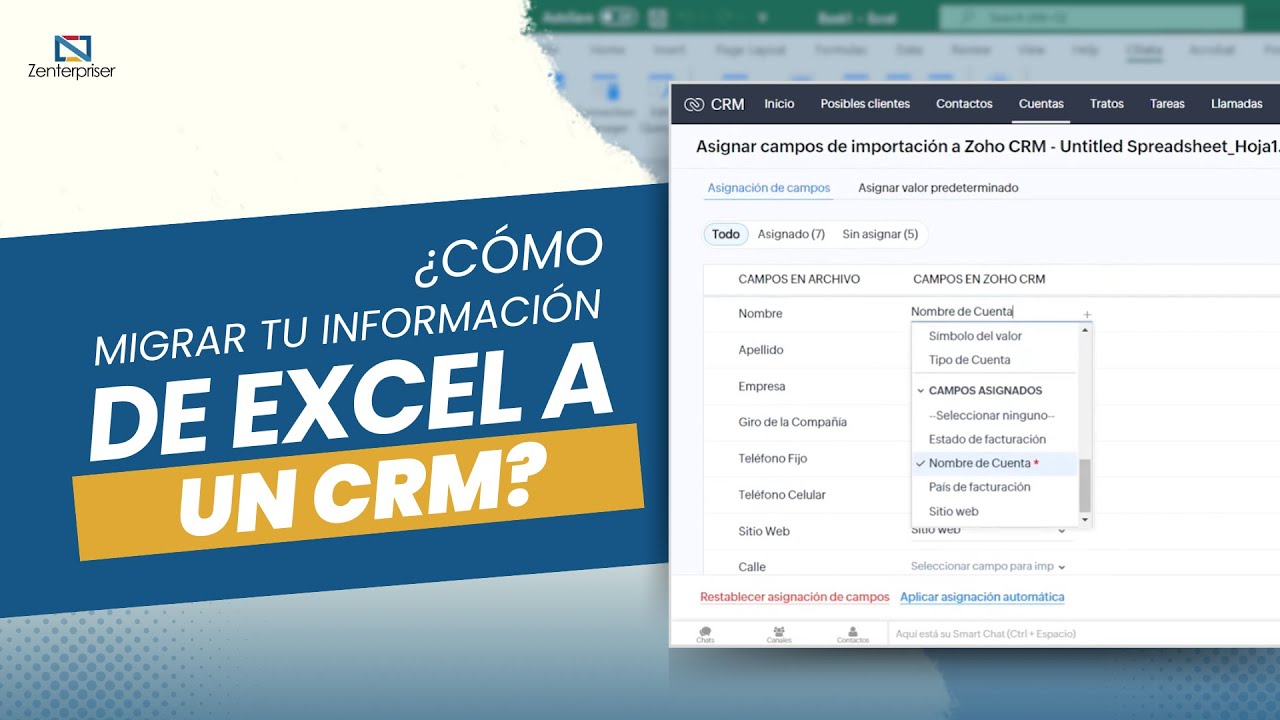Click the Teléfono Fijo row label
1280x720 pixels.
point(772,458)
